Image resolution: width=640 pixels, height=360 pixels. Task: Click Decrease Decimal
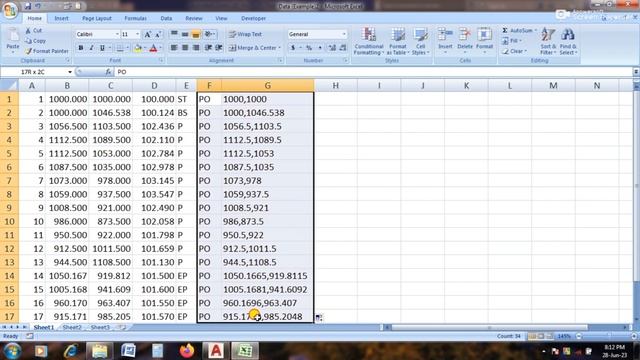343,48
